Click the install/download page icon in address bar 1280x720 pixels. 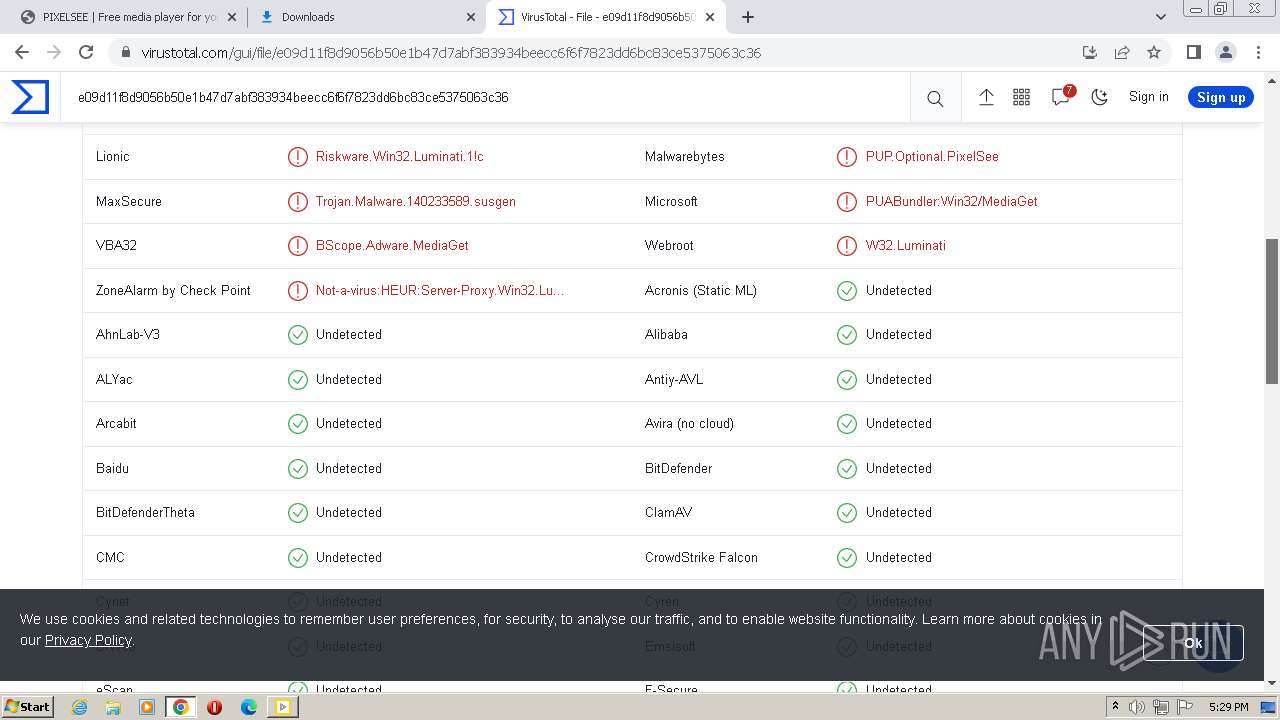[x=1090, y=52]
